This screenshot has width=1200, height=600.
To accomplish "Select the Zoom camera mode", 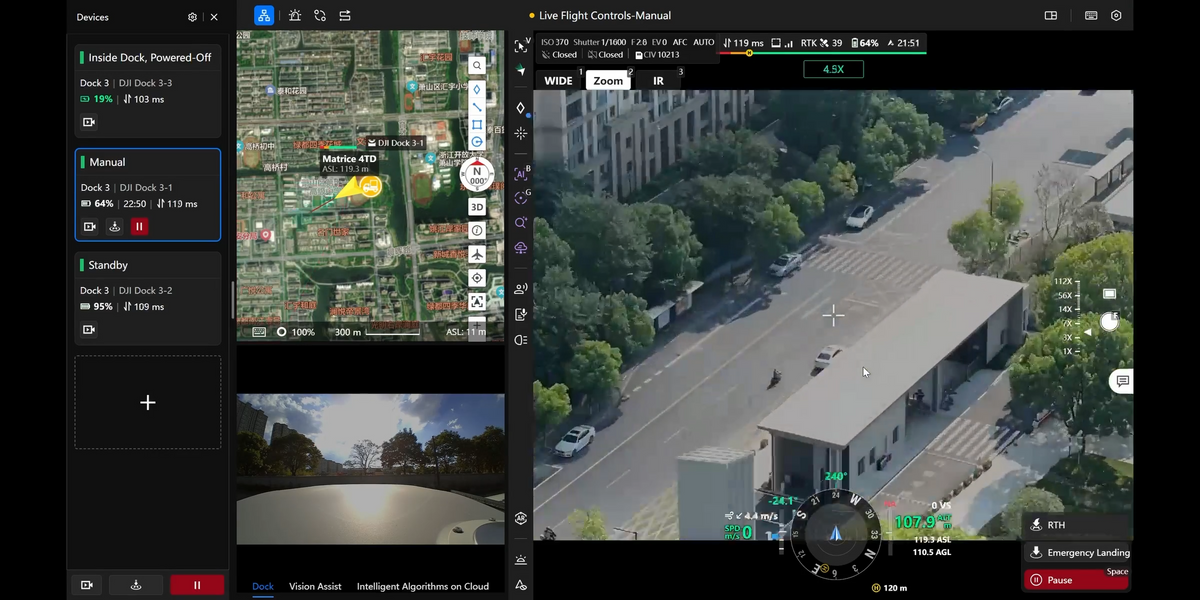I will click(x=608, y=81).
